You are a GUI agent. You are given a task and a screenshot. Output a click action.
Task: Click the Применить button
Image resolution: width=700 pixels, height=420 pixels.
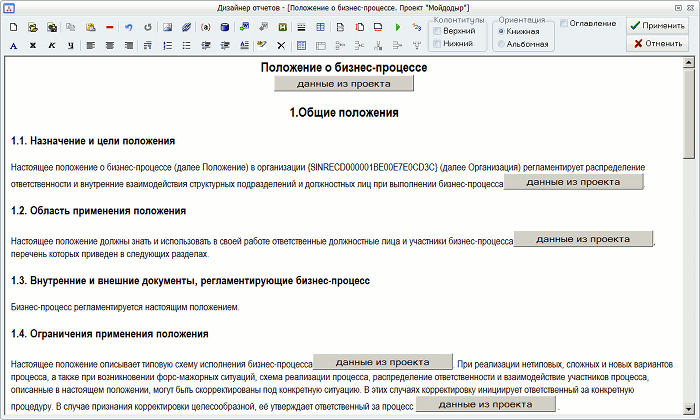pyautogui.click(x=657, y=26)
